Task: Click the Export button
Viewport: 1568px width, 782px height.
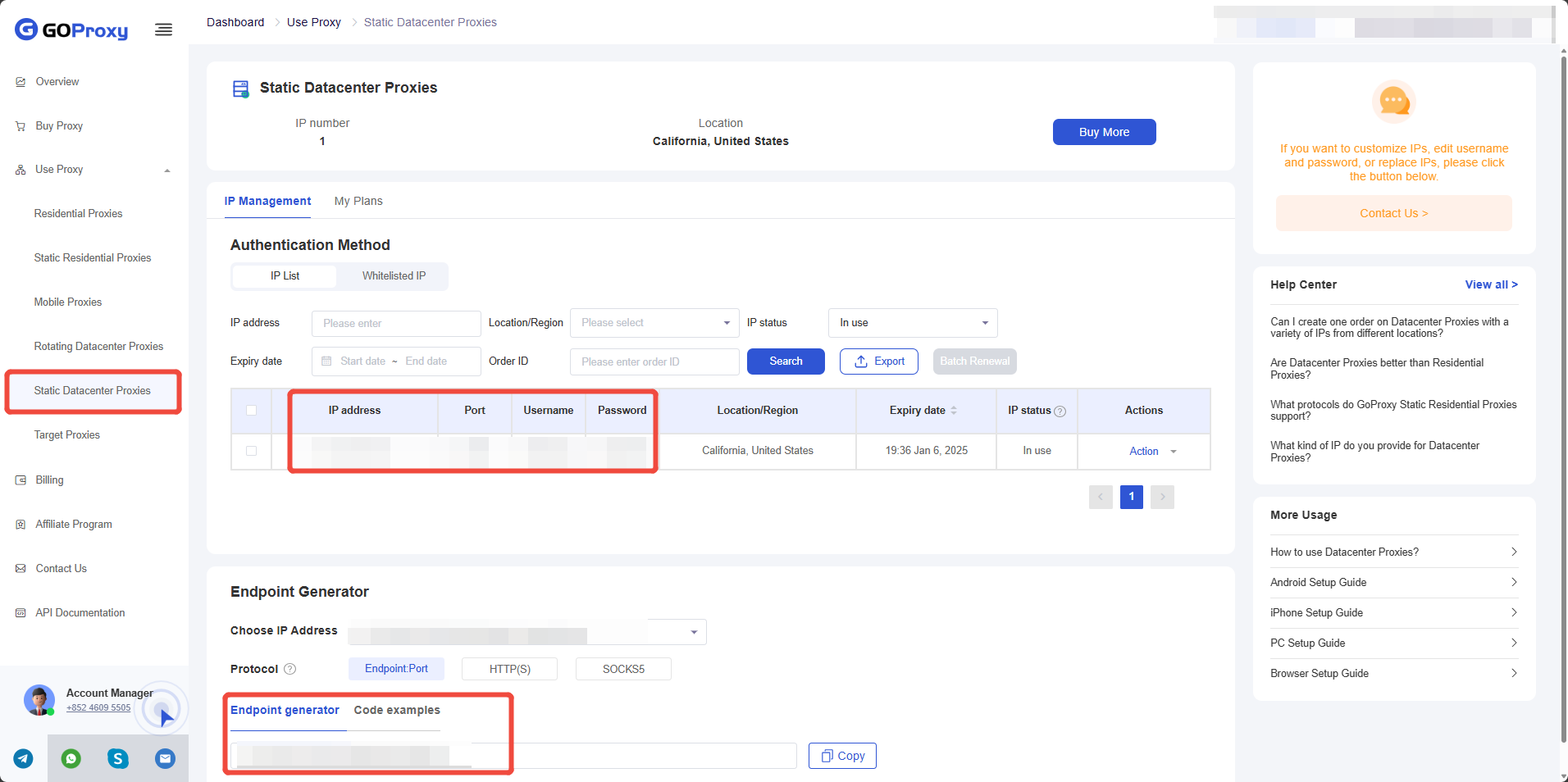Action: coord(879,361)
